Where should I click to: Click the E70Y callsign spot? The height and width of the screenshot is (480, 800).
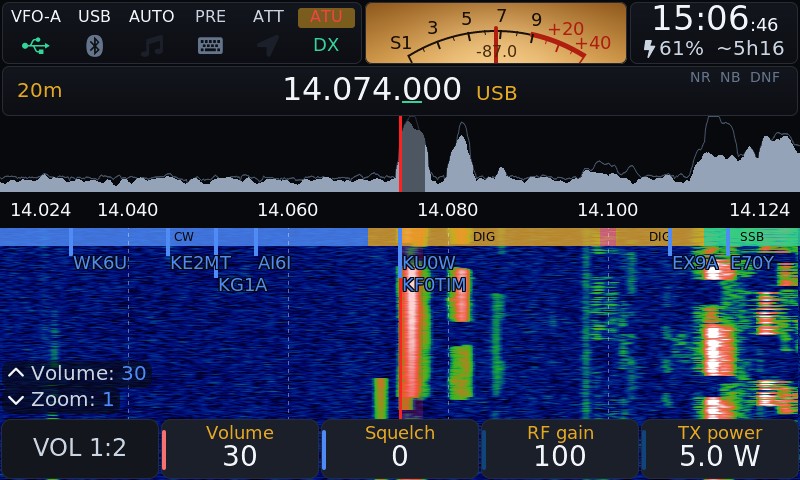pyautogui.click(x=753, y=263)
